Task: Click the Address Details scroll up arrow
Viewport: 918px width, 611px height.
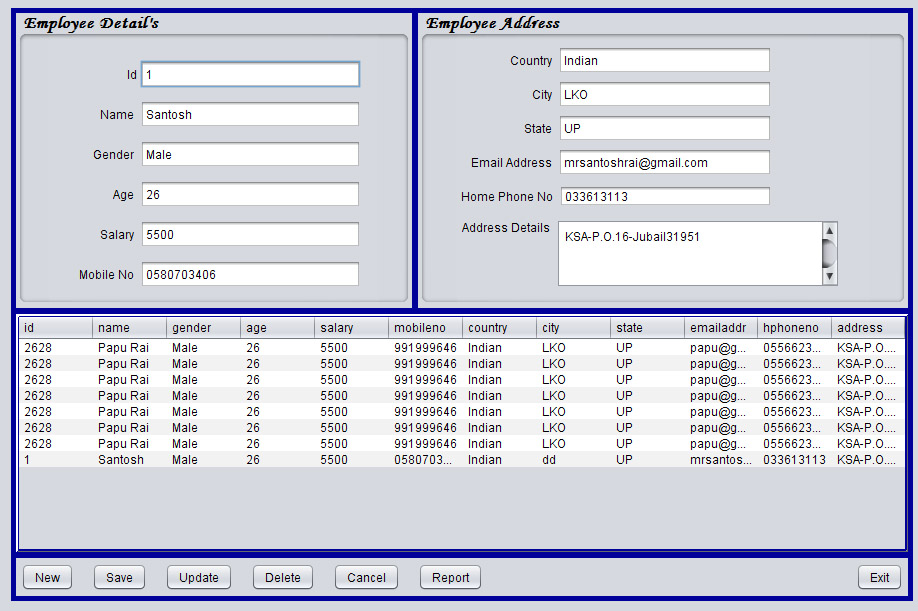Action: tap(830, 230)
